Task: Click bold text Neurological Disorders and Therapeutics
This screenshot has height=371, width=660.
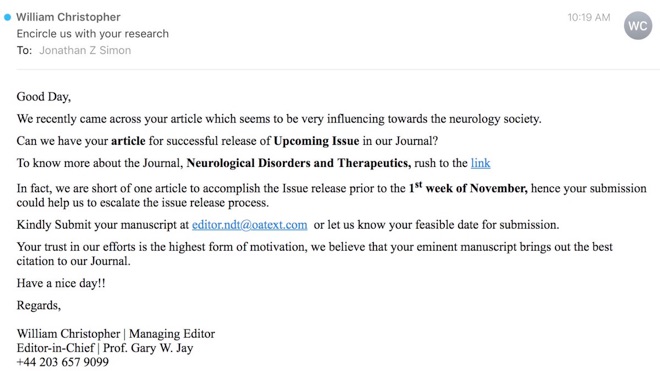Action: click(x=298, y=163)
